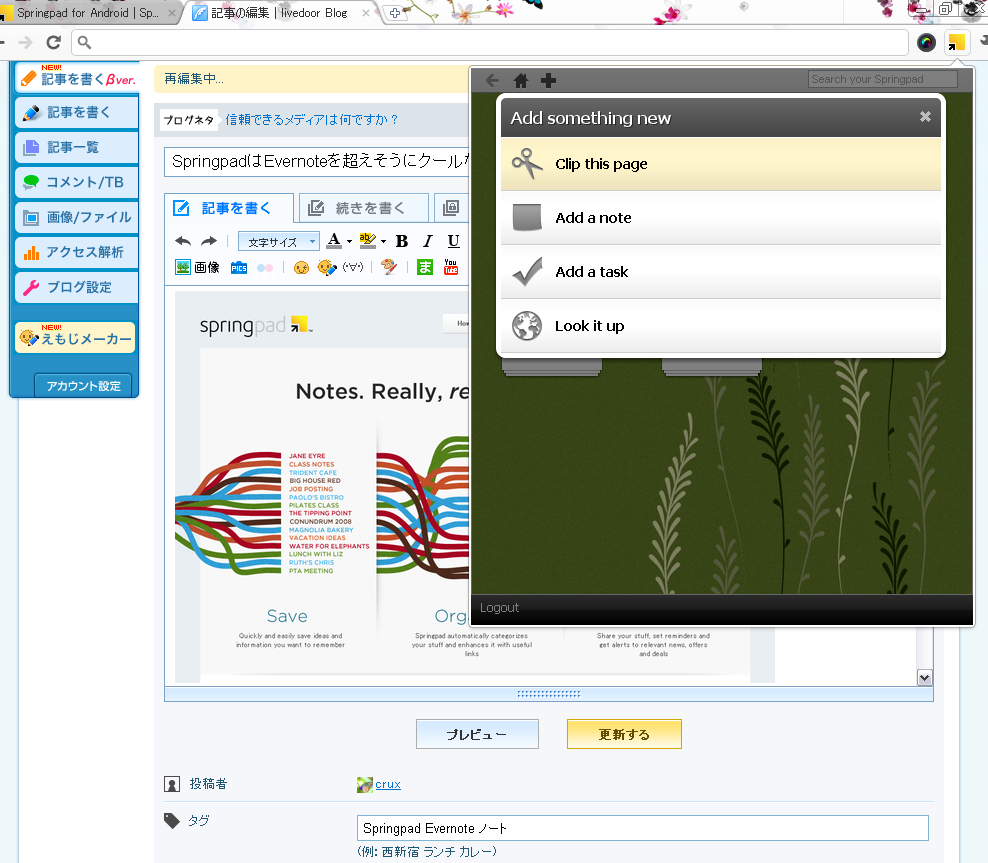Screen dimensions: 988x863
Task: Apply underline with the U icon
Action: tap(453, 241)
